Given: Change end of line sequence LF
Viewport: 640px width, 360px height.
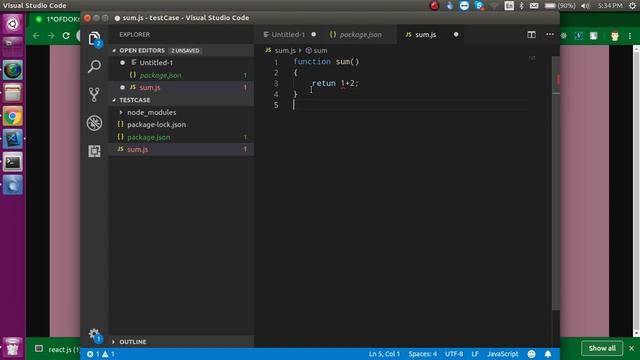Looking at the screenshot, I should [475, 354].
